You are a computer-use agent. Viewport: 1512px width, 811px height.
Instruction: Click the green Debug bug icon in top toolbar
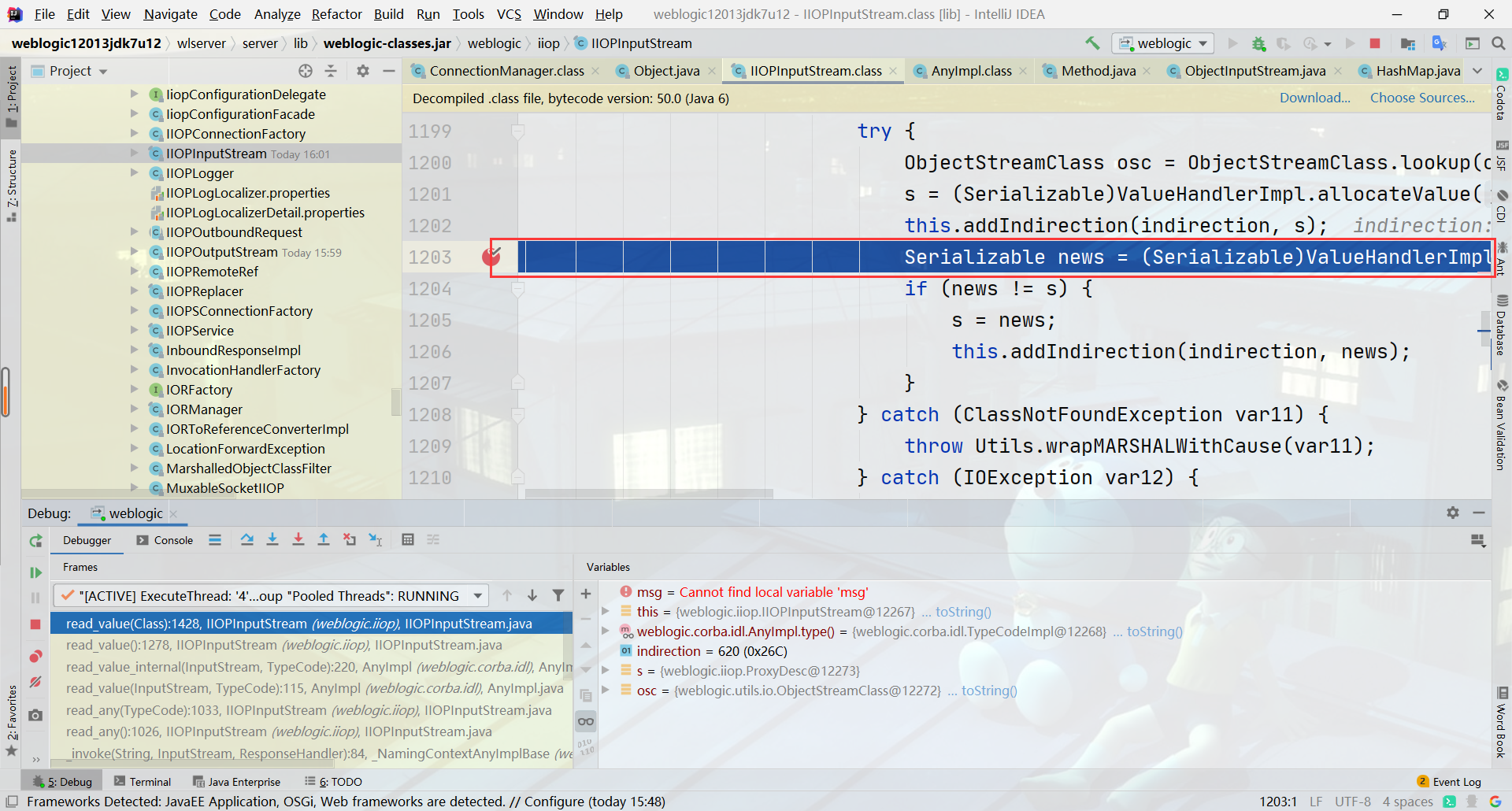pyautogui.click(x=1258, y=43)
